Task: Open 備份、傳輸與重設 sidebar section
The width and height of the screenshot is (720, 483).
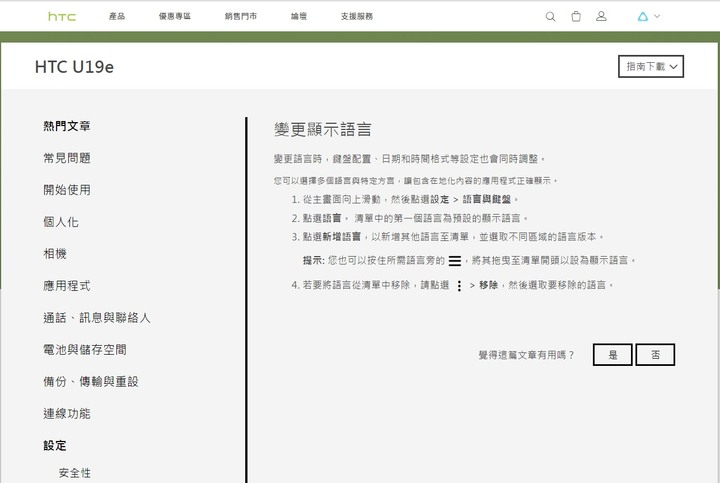Action: 90,382
